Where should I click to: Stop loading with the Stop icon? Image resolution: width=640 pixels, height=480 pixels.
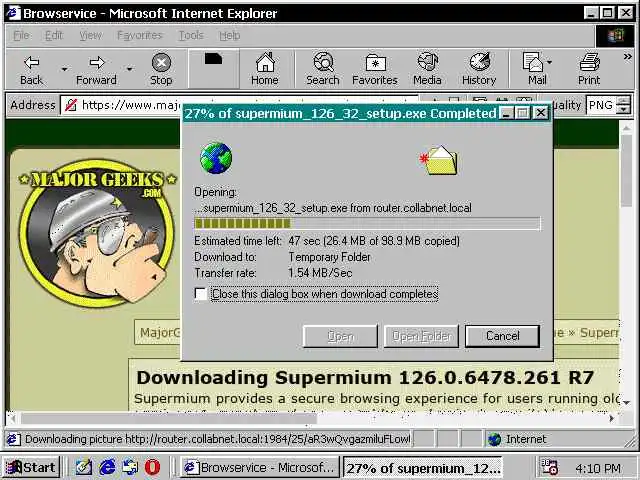pyautogui.click(x=161, y=63)
